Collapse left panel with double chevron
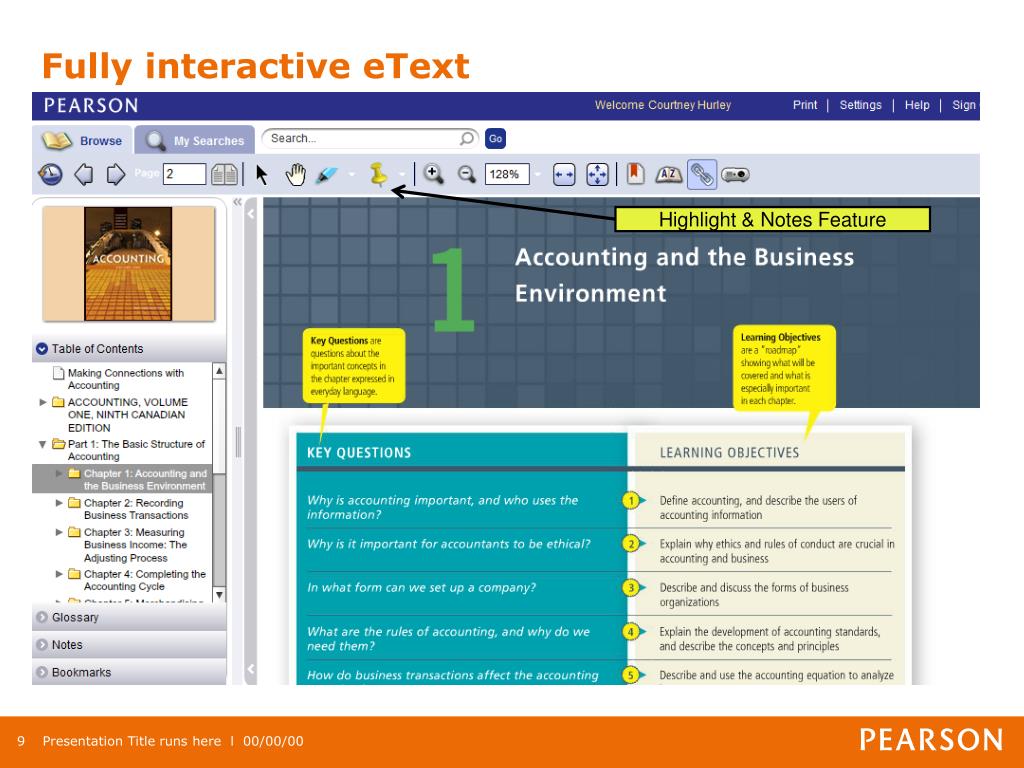 (x=237, y=202)
